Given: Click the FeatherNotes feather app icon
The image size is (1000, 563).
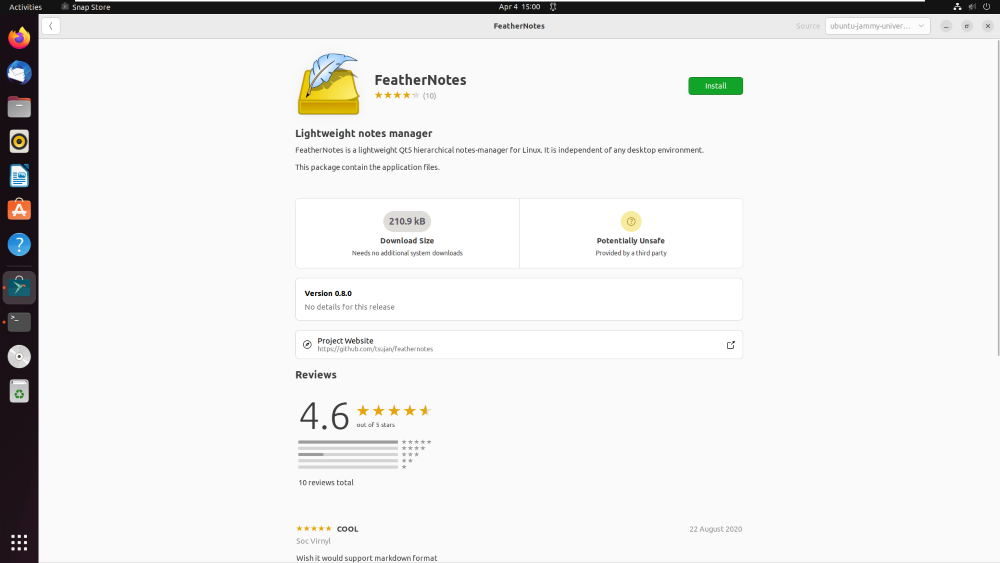Looking at the screenshot, I should 329,84.
